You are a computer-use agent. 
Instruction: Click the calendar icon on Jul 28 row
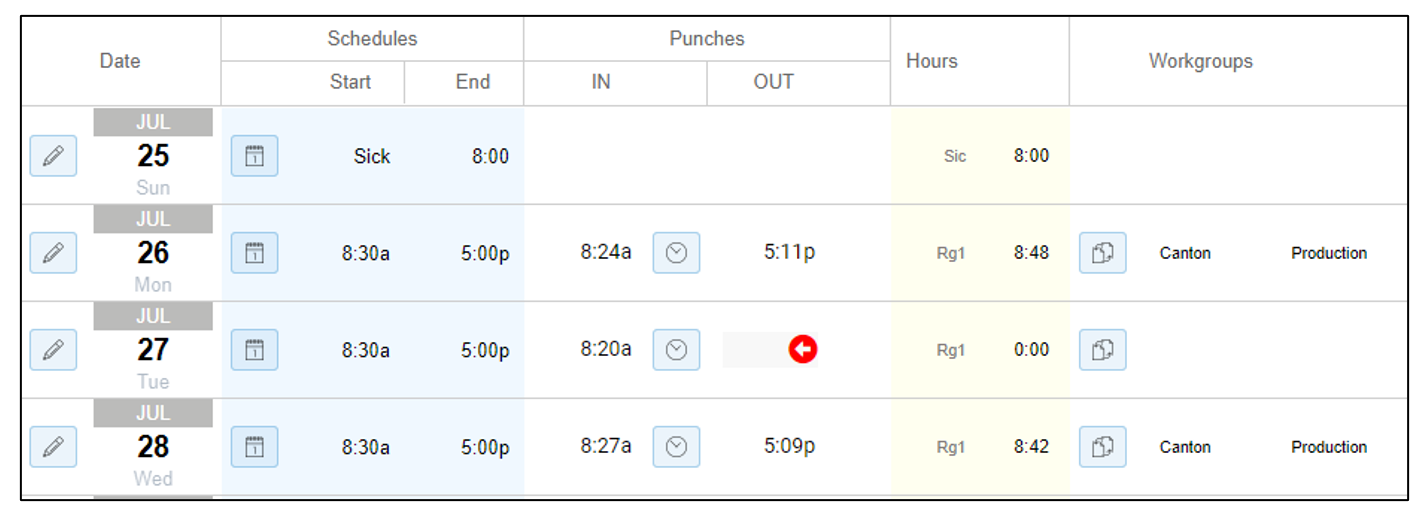coord(255,447)
